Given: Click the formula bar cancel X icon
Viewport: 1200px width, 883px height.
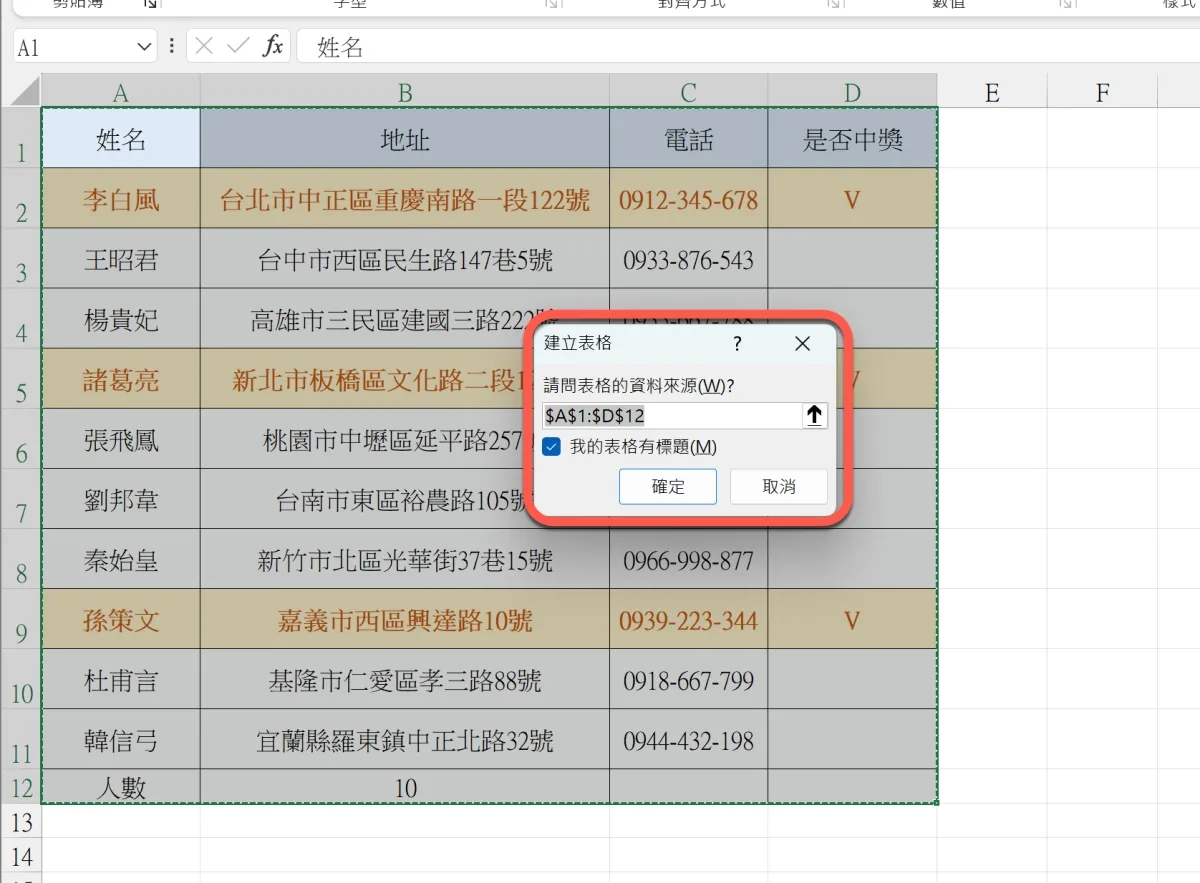Looking at the screenshot, I should (x=204, y=46).
